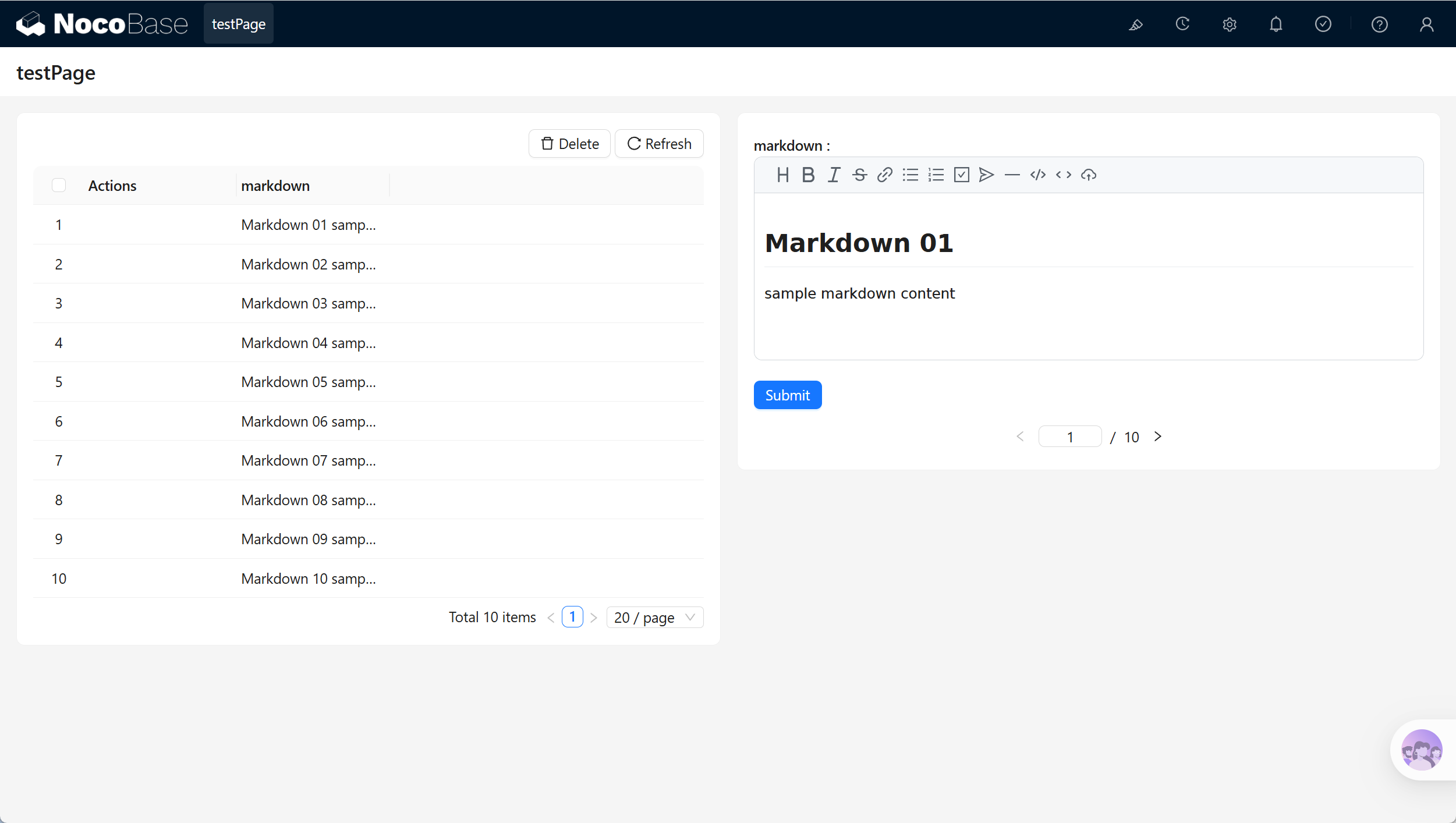Open the testPage menu tab
Viewport: 1456px width, 823px height.
pos(239,24)
